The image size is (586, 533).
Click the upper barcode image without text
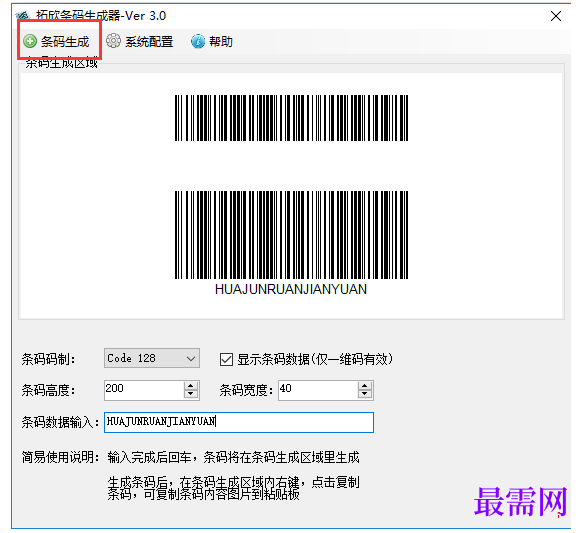[x=292, y=118]
